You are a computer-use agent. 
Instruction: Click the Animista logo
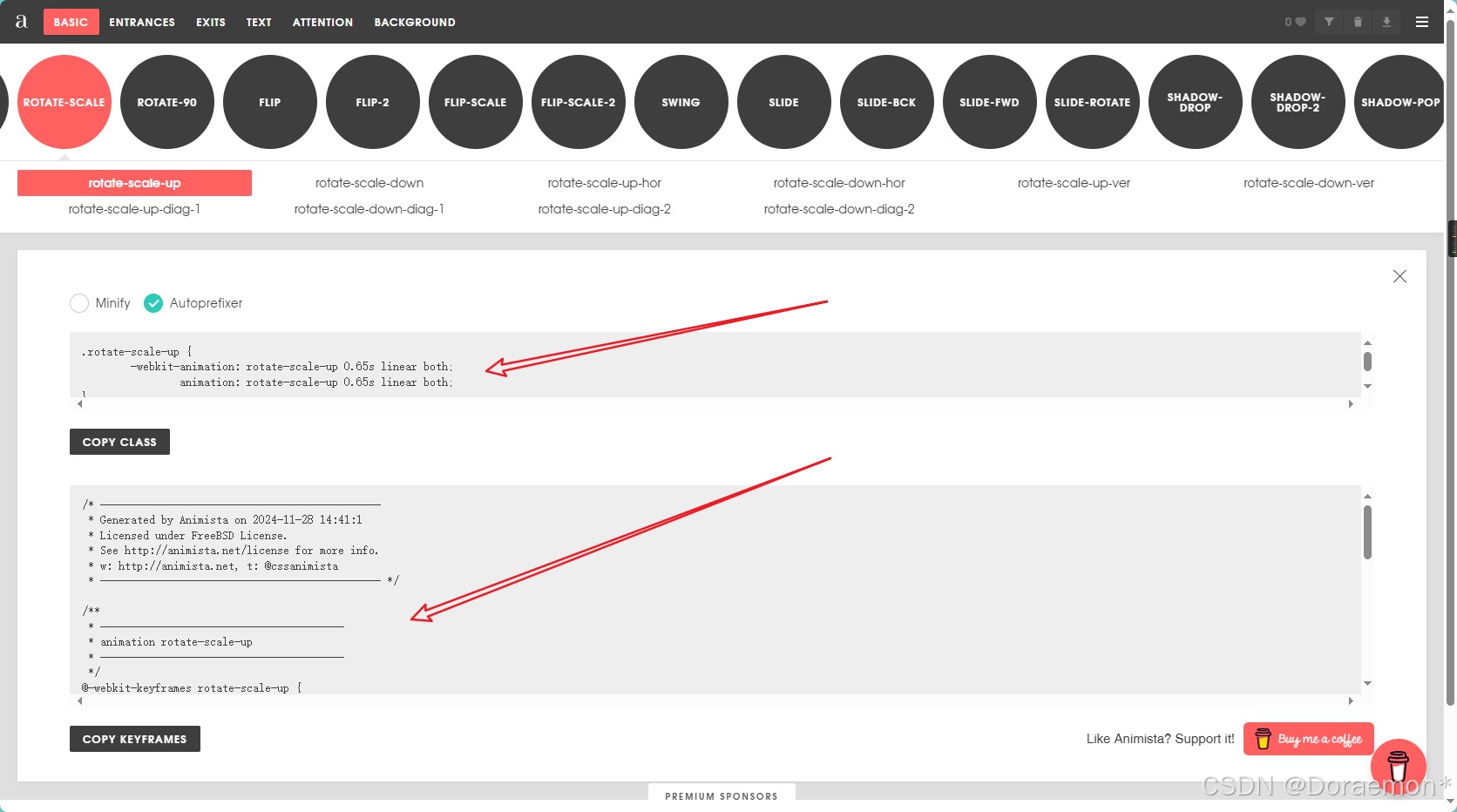(21, 22)
